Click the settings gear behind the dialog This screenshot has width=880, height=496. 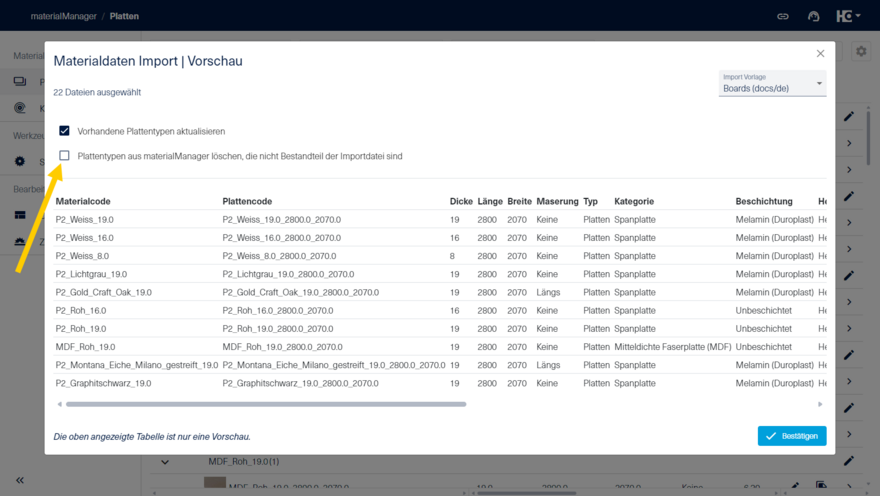point(861,52)
